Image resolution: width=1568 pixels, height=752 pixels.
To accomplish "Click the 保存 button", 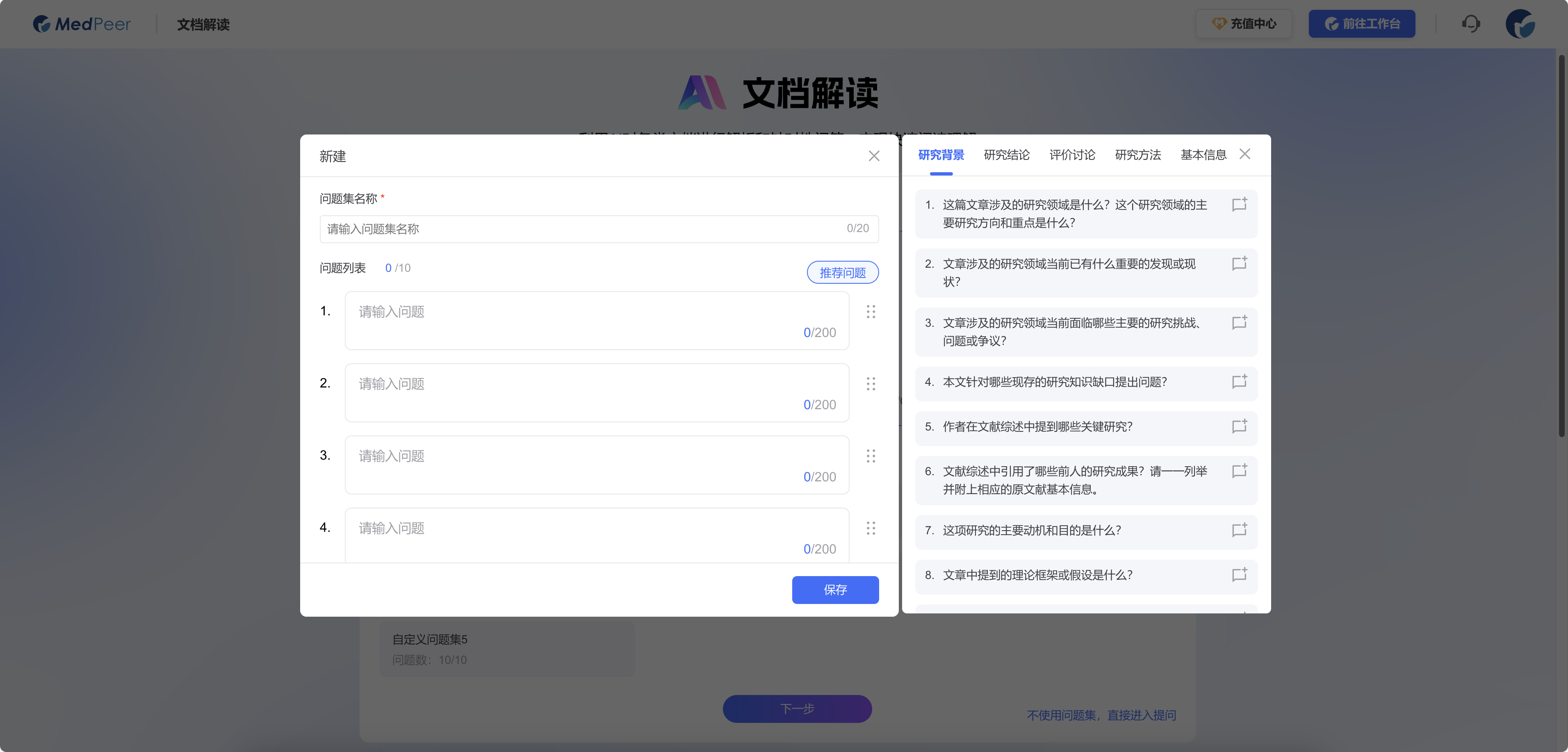I will tap(835, 589).
